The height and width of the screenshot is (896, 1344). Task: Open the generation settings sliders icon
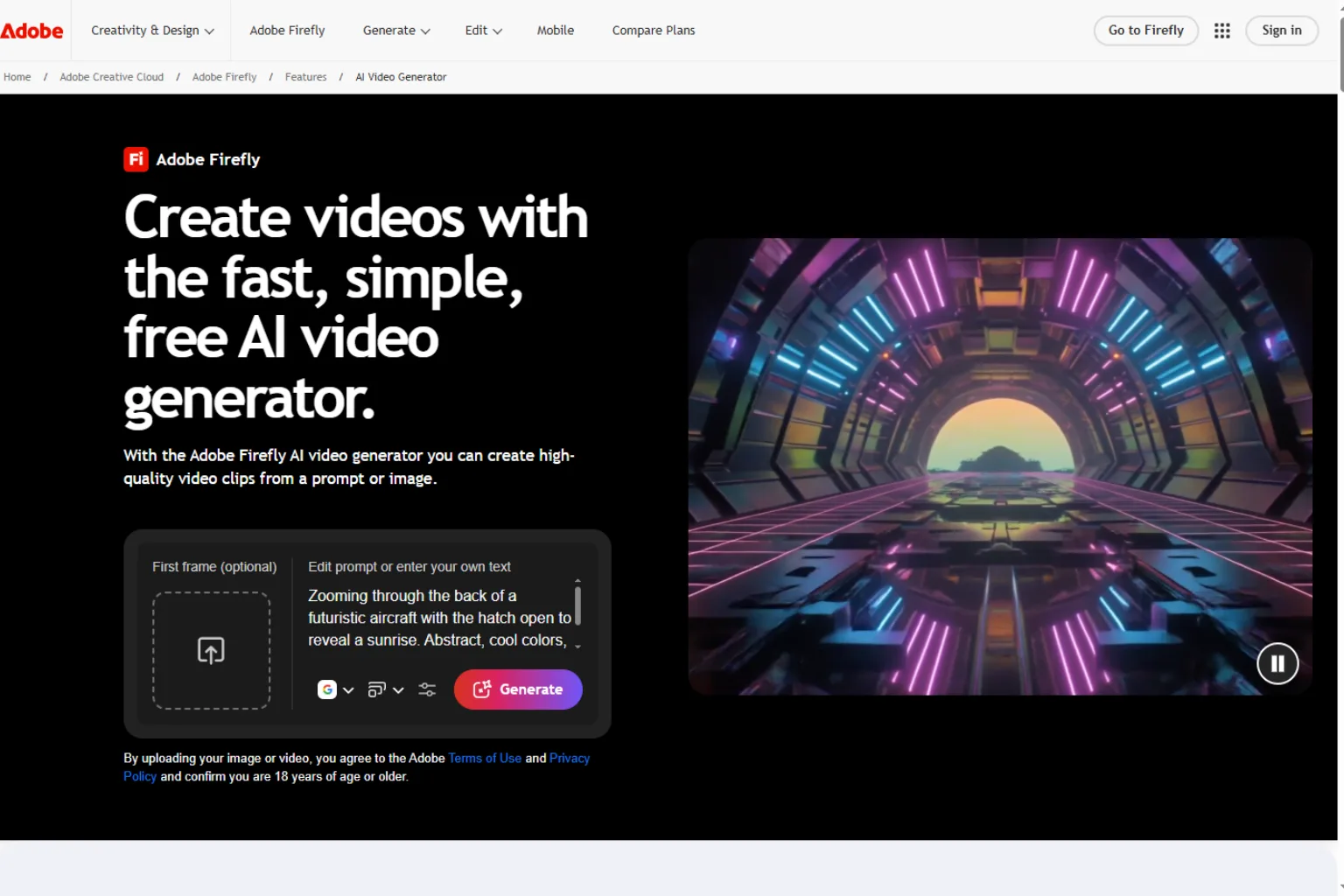point(427,689)
